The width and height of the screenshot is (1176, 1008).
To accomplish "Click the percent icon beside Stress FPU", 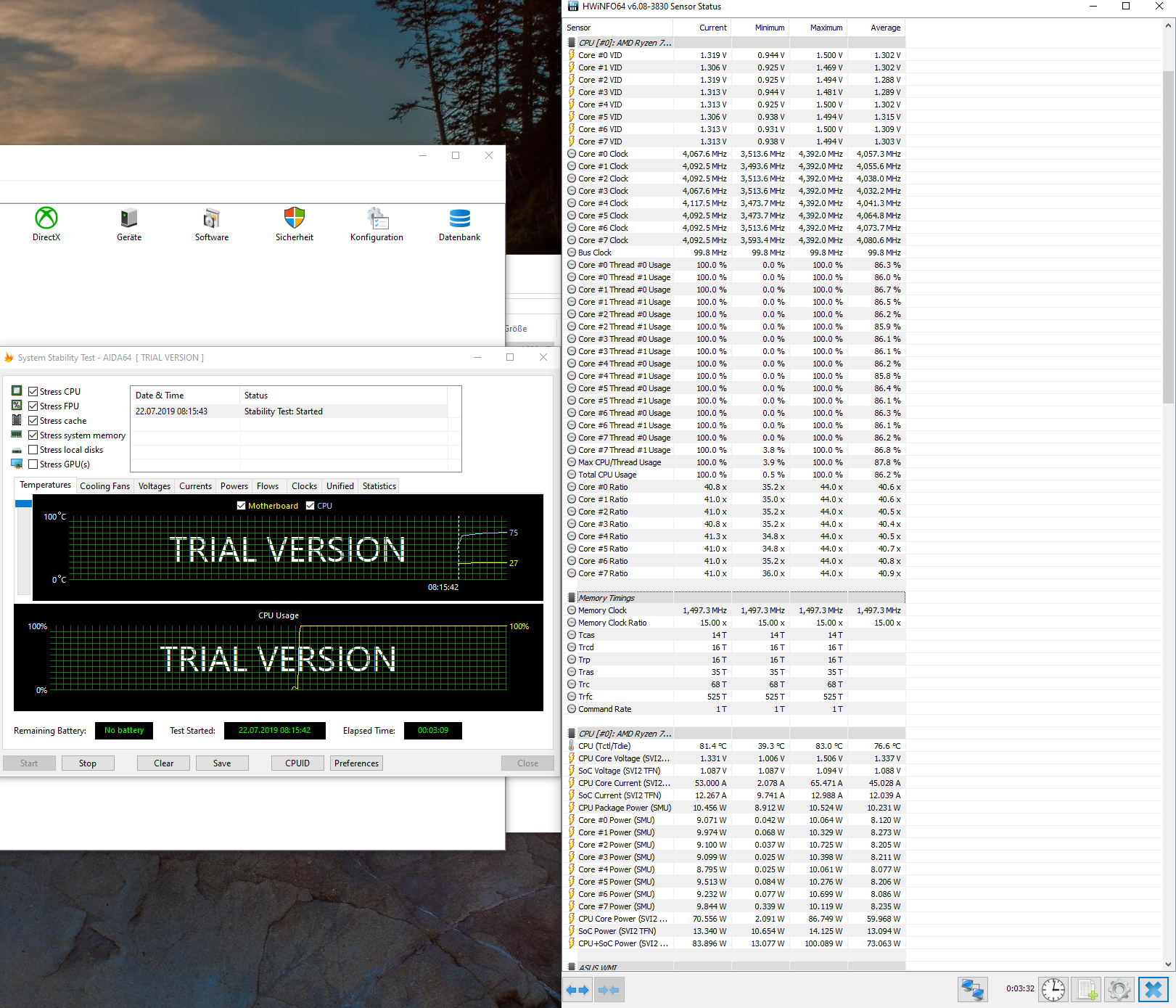I will [x=17, y=406].
